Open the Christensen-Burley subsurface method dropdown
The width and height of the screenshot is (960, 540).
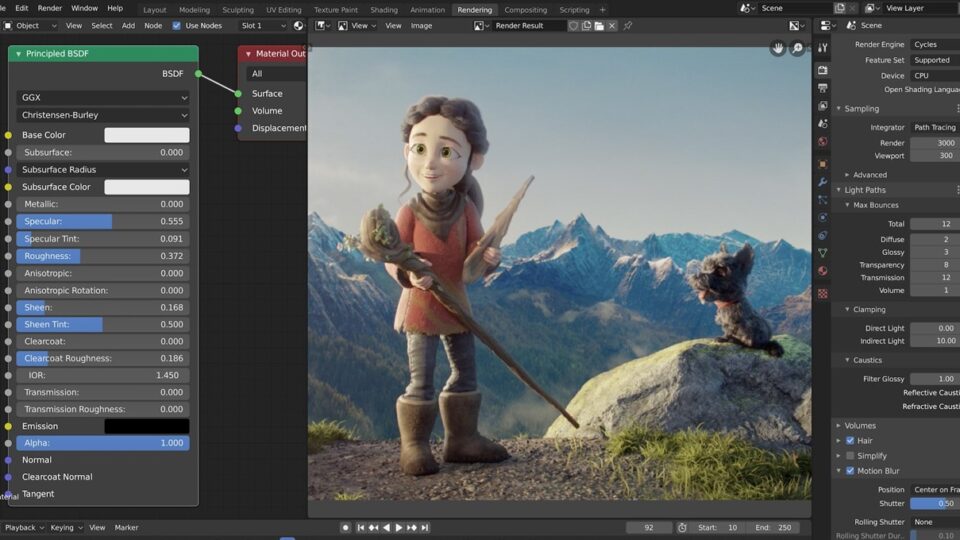pyautogui.click(x=103, y=115)
